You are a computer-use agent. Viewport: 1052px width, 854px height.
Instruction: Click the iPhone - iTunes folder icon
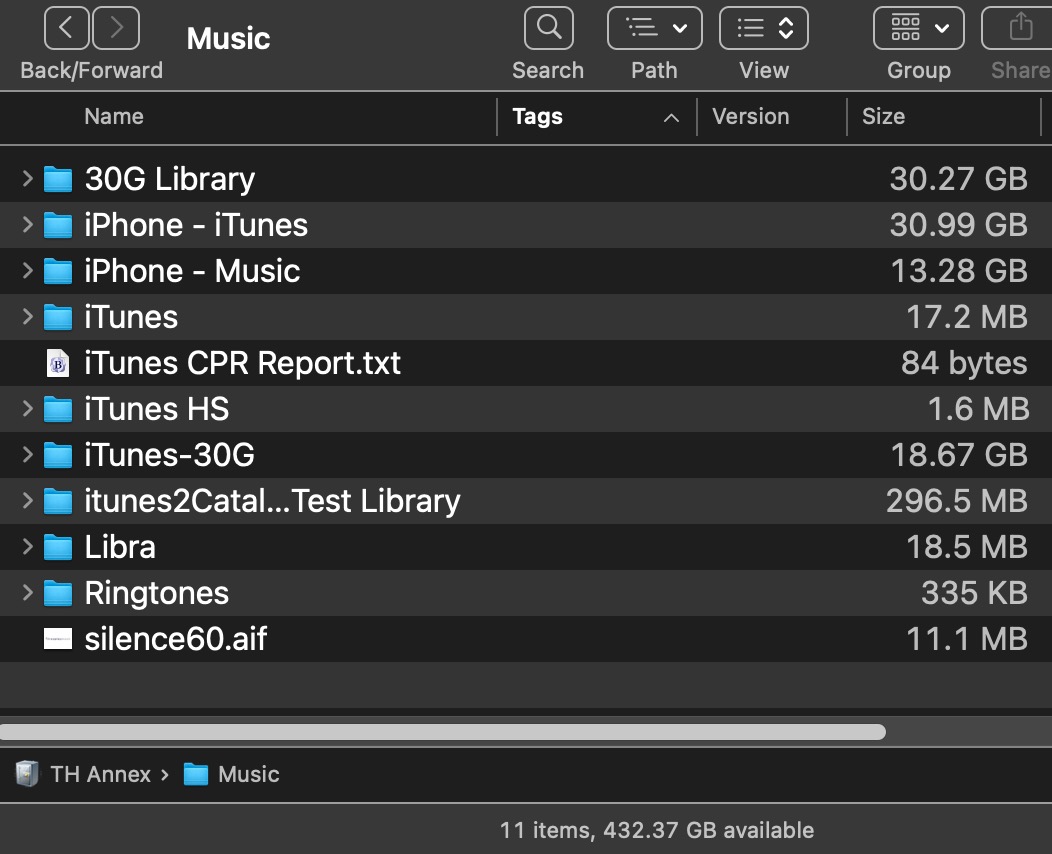pyautogui.click(x=58, y=225)
